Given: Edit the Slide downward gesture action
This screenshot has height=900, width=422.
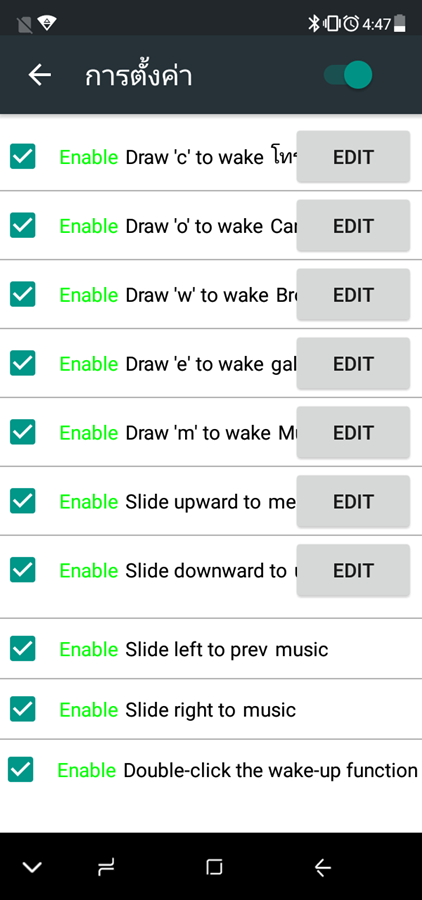Looking at the screenshot, I should point(353,570).
